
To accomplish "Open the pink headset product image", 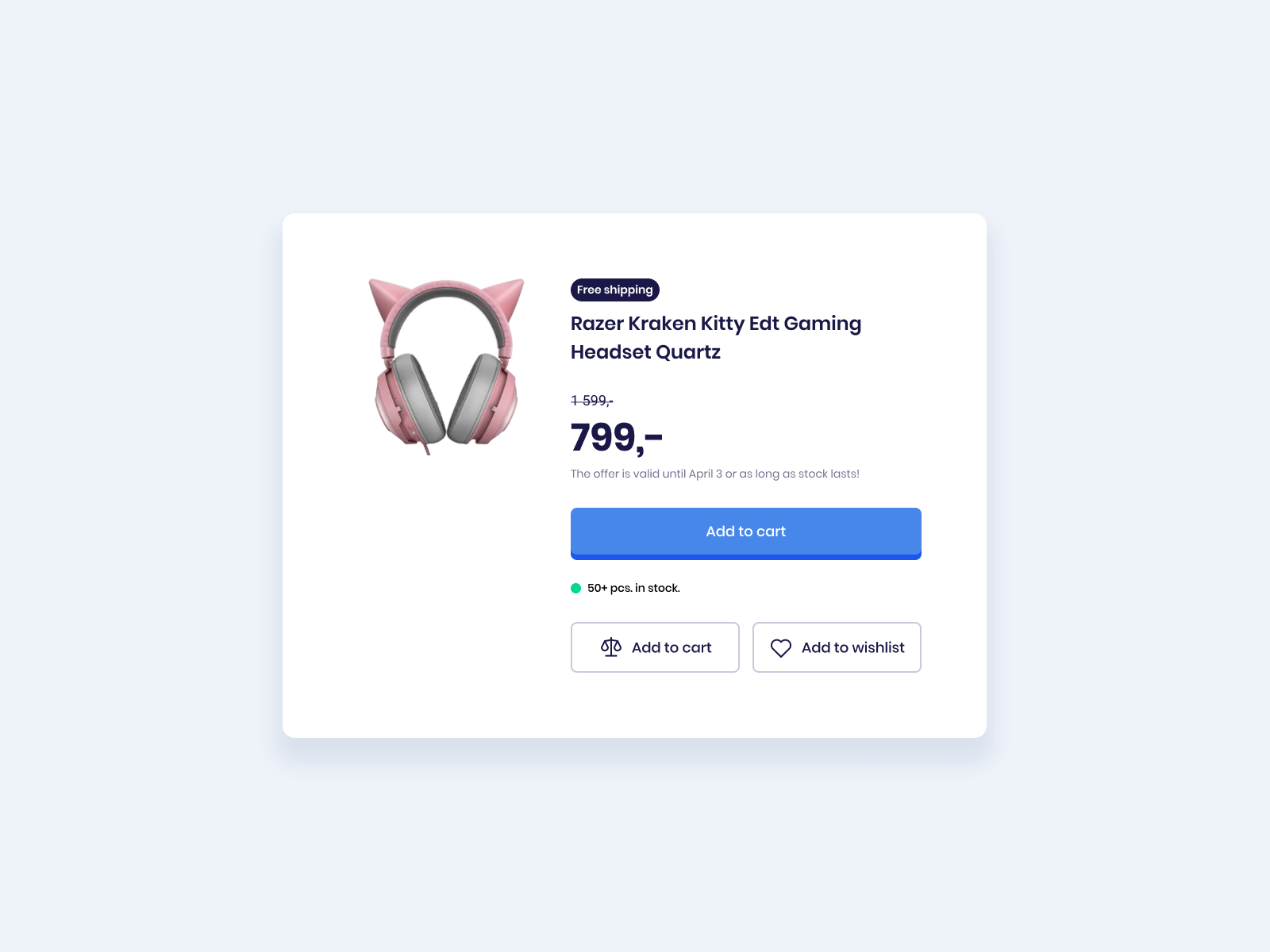I will 446,366.
